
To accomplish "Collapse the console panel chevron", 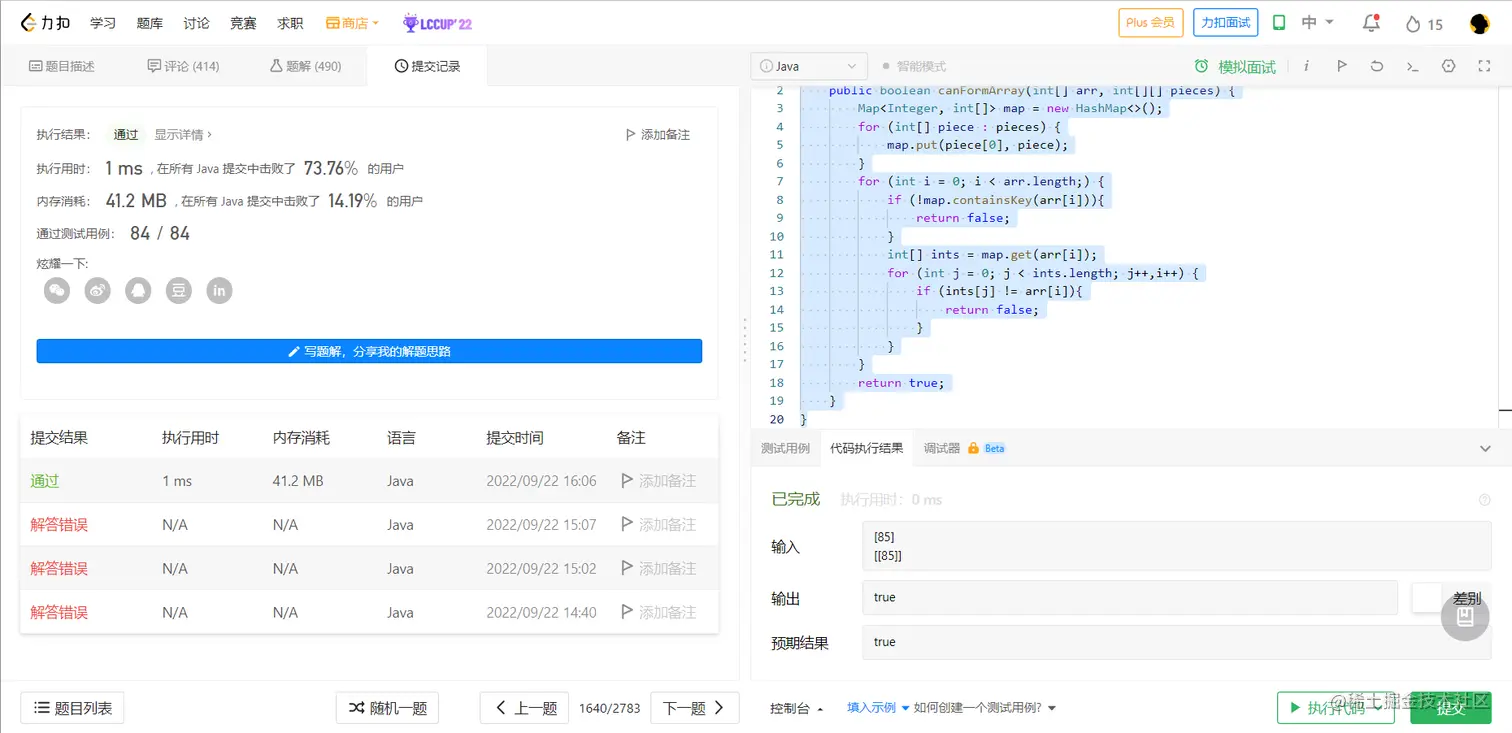I will (x=1485, y=449).
